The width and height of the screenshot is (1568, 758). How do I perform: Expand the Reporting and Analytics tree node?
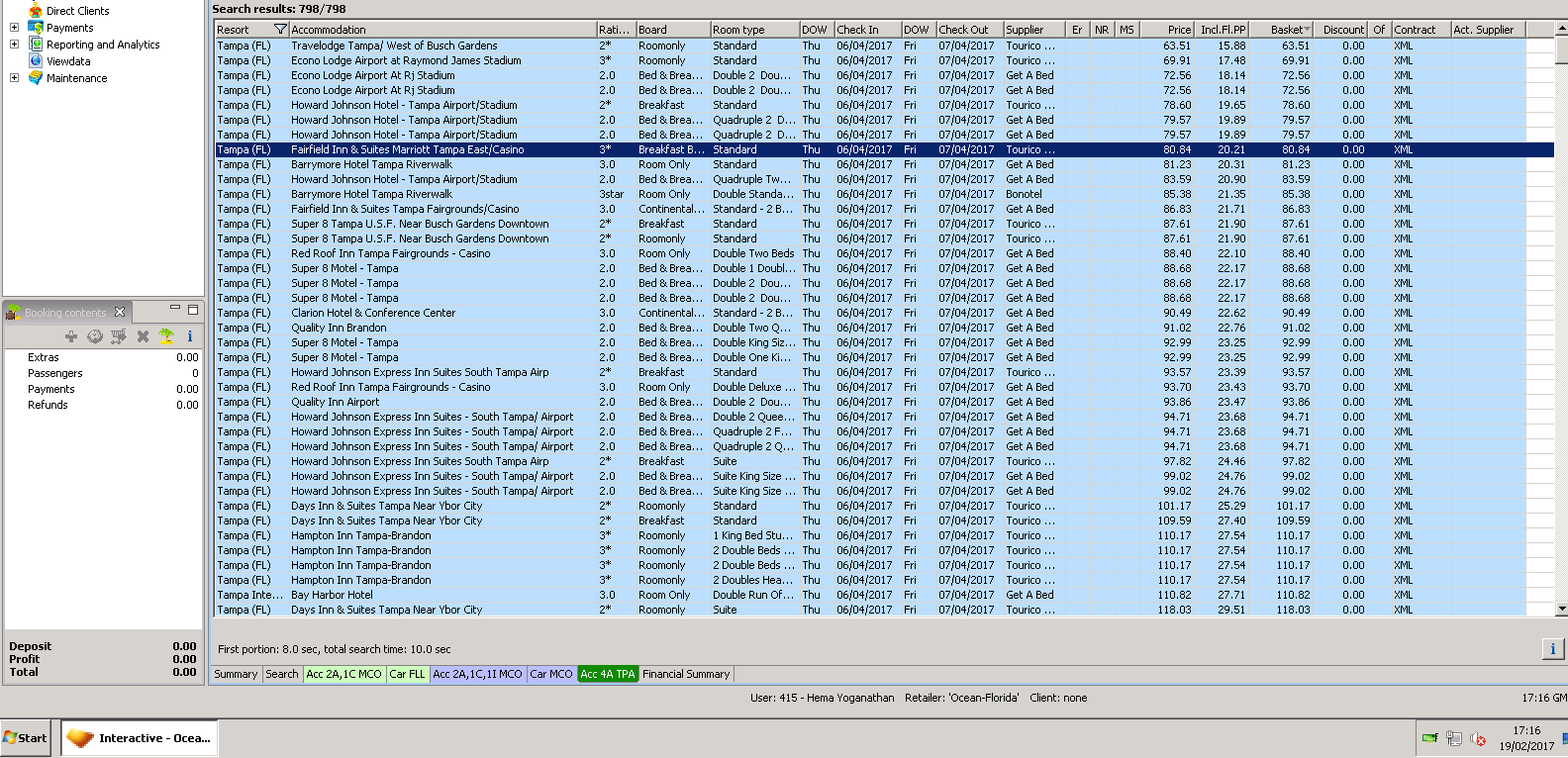click(14, 45)
